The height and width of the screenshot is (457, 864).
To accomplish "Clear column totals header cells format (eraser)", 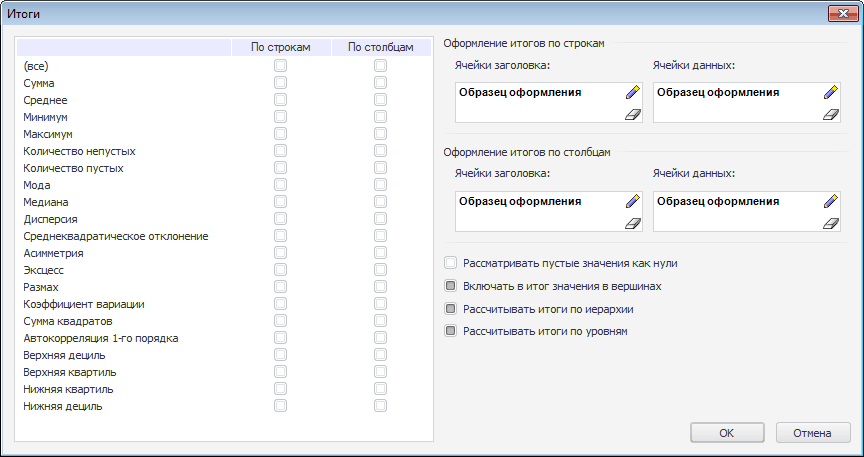I will coord(632,224).
